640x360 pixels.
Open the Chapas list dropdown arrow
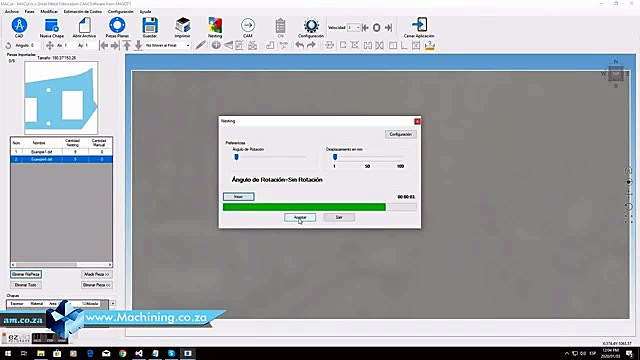113,303
